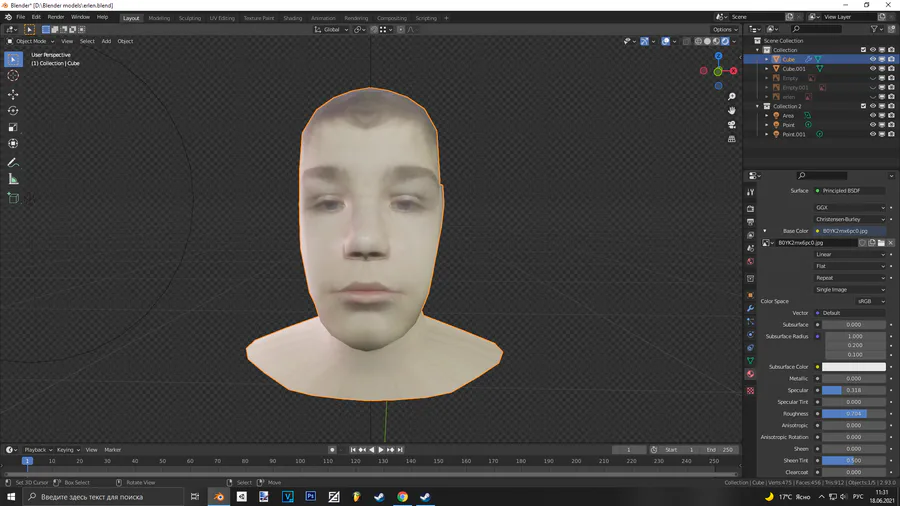Select the Move tool
The height and width of the screenshot is (506, 900).
tap(13, 94)
